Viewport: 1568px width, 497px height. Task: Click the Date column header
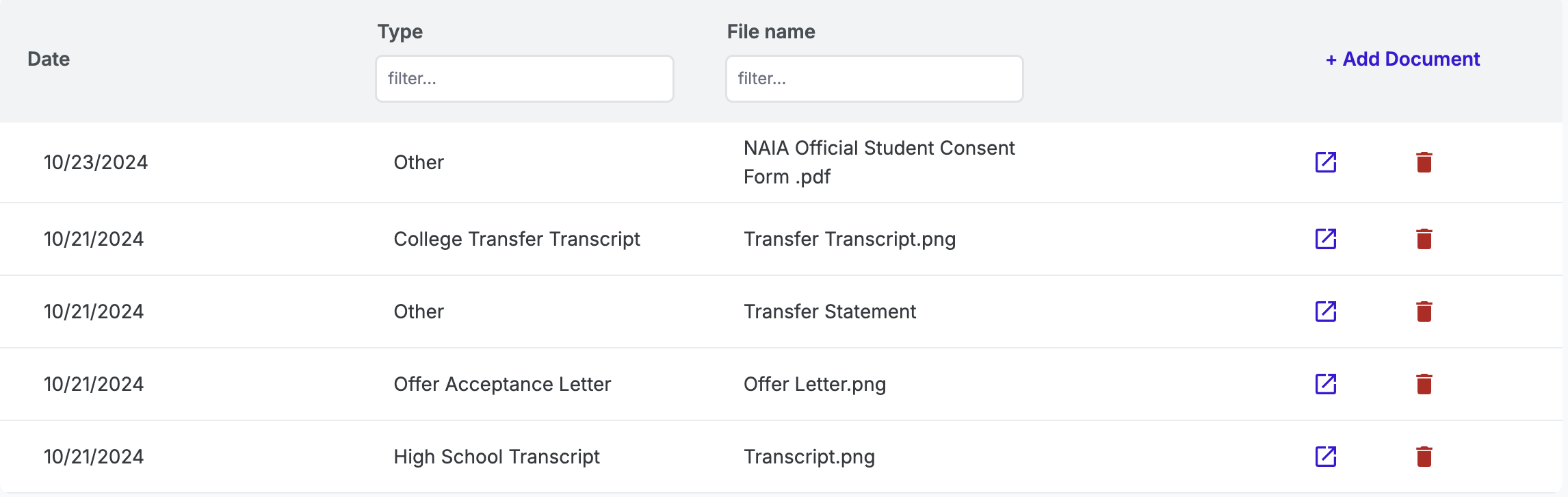point(49,59)
